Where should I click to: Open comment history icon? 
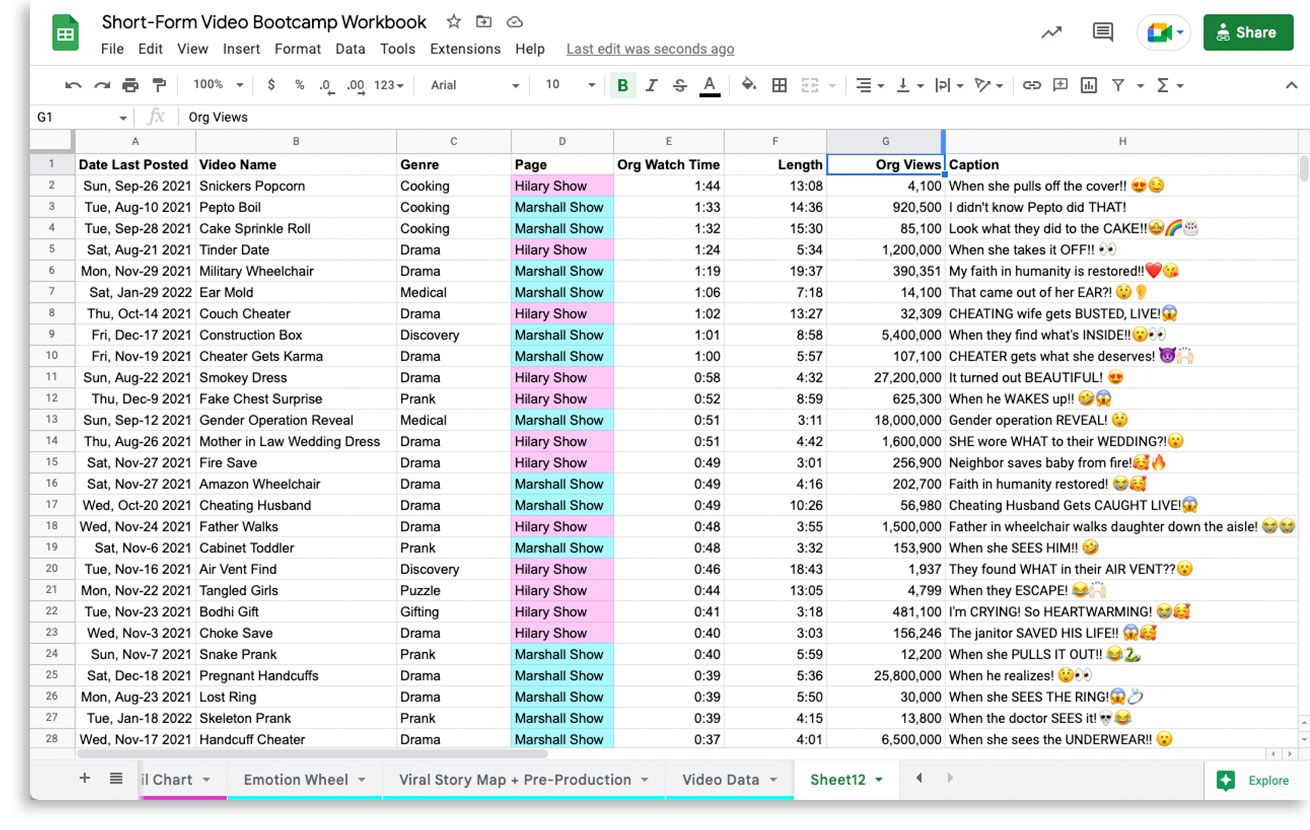(x=1102, y=32)
